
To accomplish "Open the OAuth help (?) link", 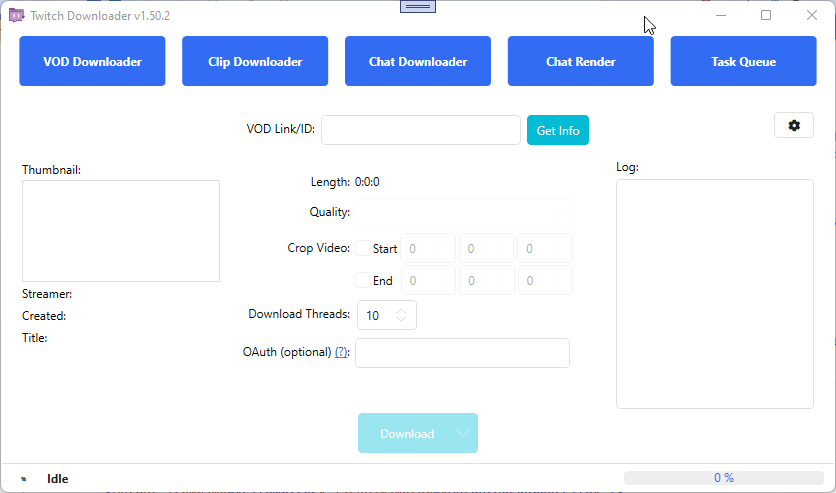I will 341,352.
